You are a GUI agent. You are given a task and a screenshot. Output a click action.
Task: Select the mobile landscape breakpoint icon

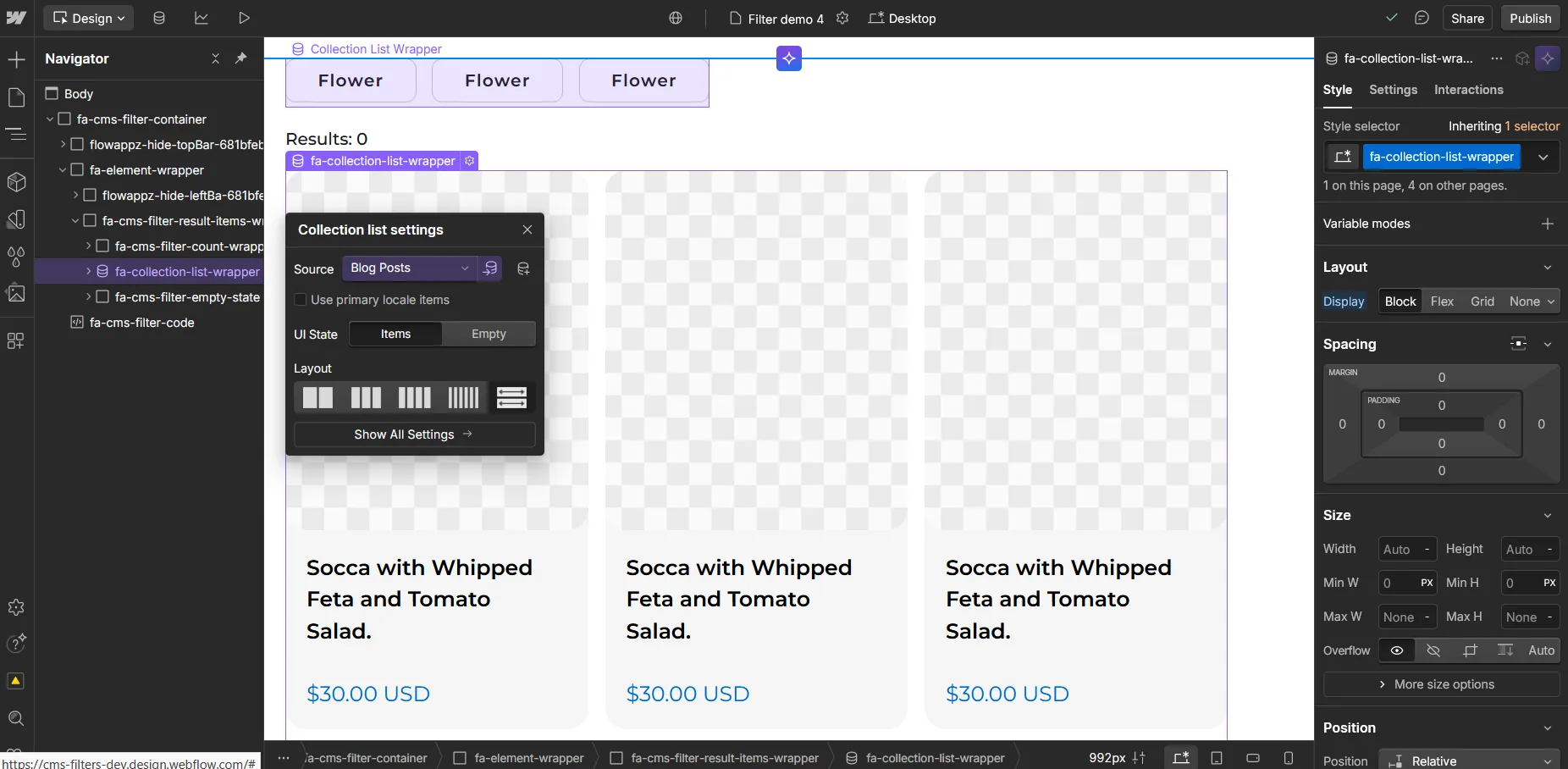point(1253,758)
